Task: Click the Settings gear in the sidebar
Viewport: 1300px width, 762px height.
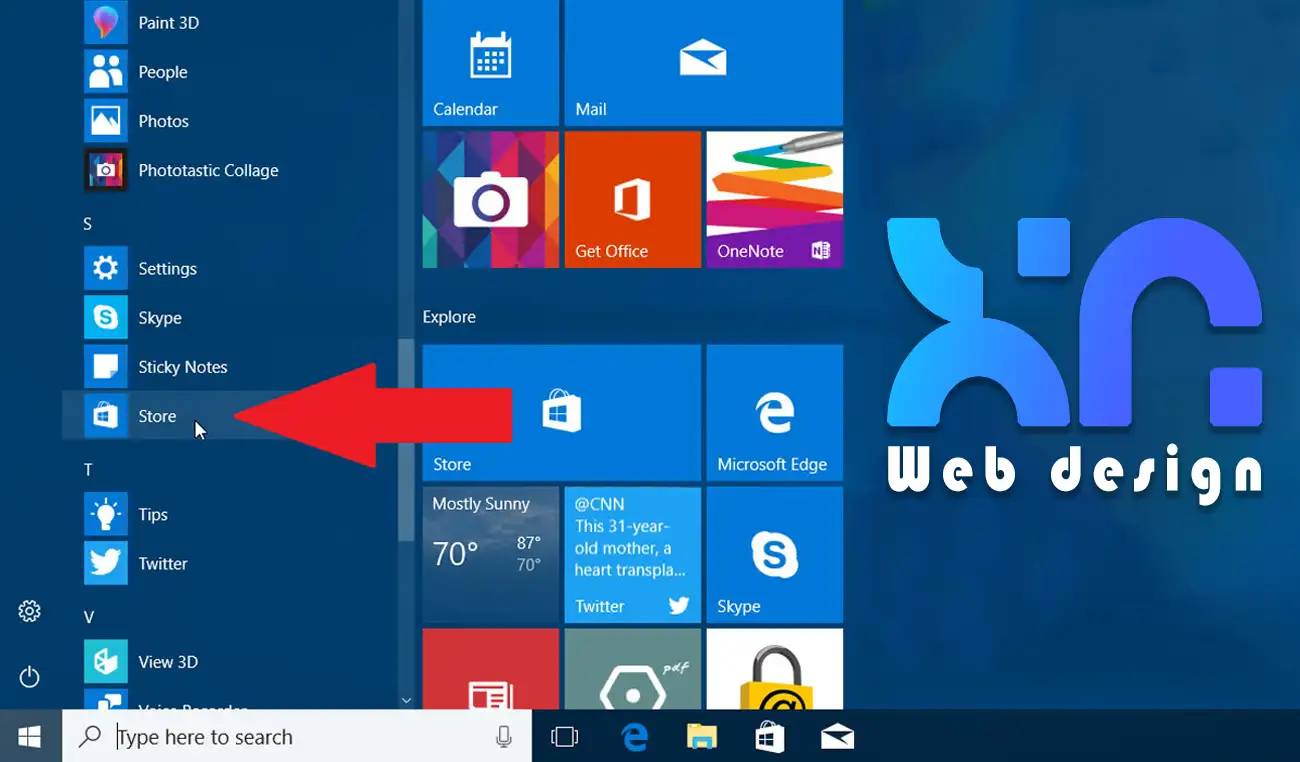Action: [29, 611]
